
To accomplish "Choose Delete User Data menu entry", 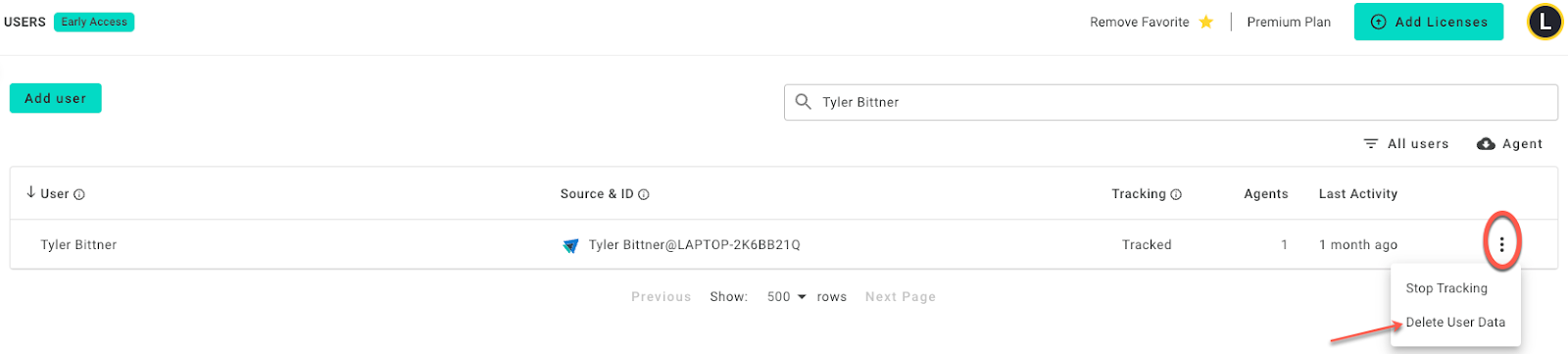I will pyautogui.click(x=1455, y=323).
